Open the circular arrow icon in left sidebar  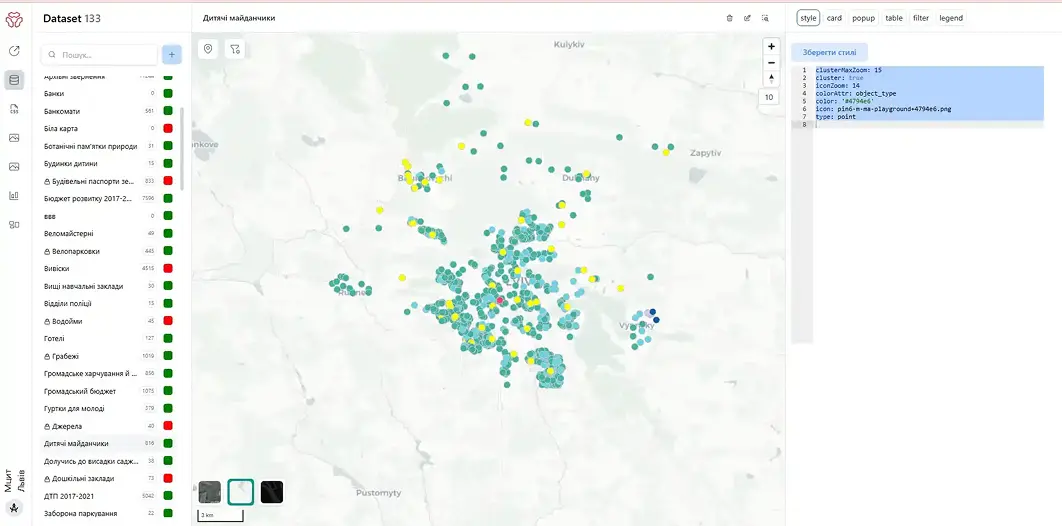[x=14, y=51]
